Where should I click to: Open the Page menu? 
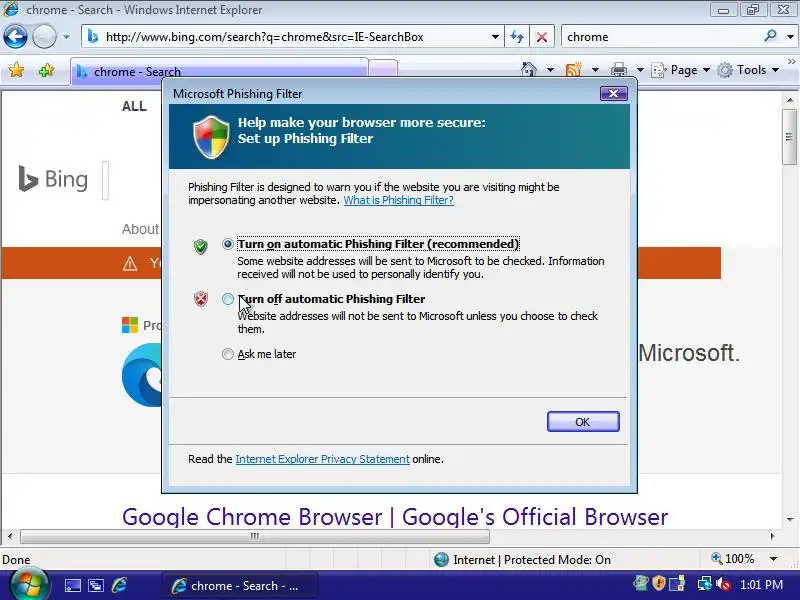click(681, 70)
